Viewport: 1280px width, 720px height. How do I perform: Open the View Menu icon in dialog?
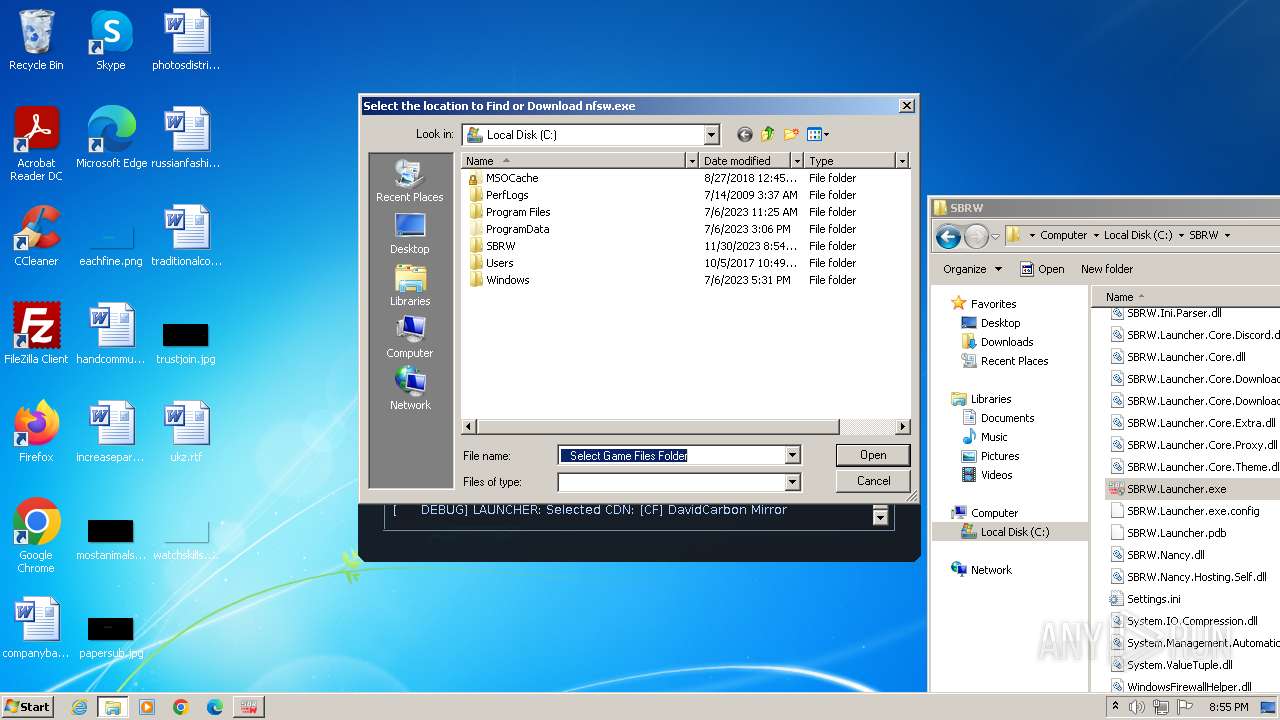pos(818,134)
